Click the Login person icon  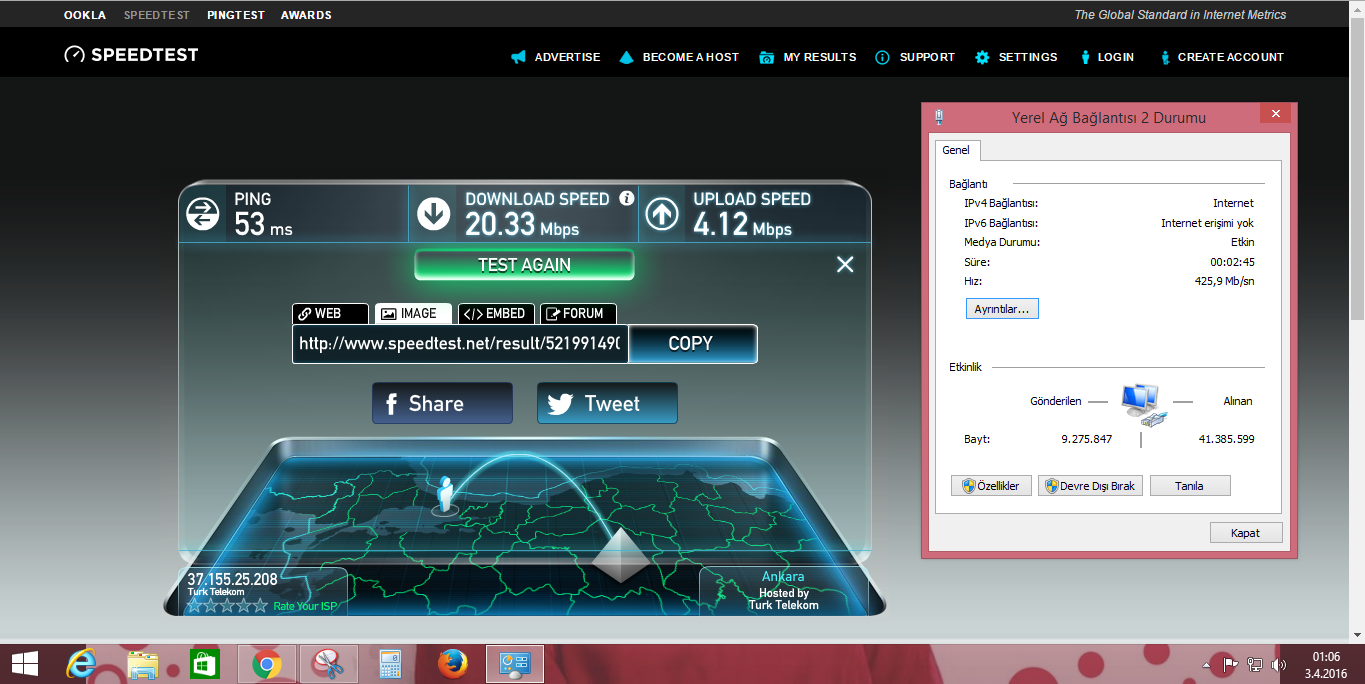click(x=1085, y=57)
